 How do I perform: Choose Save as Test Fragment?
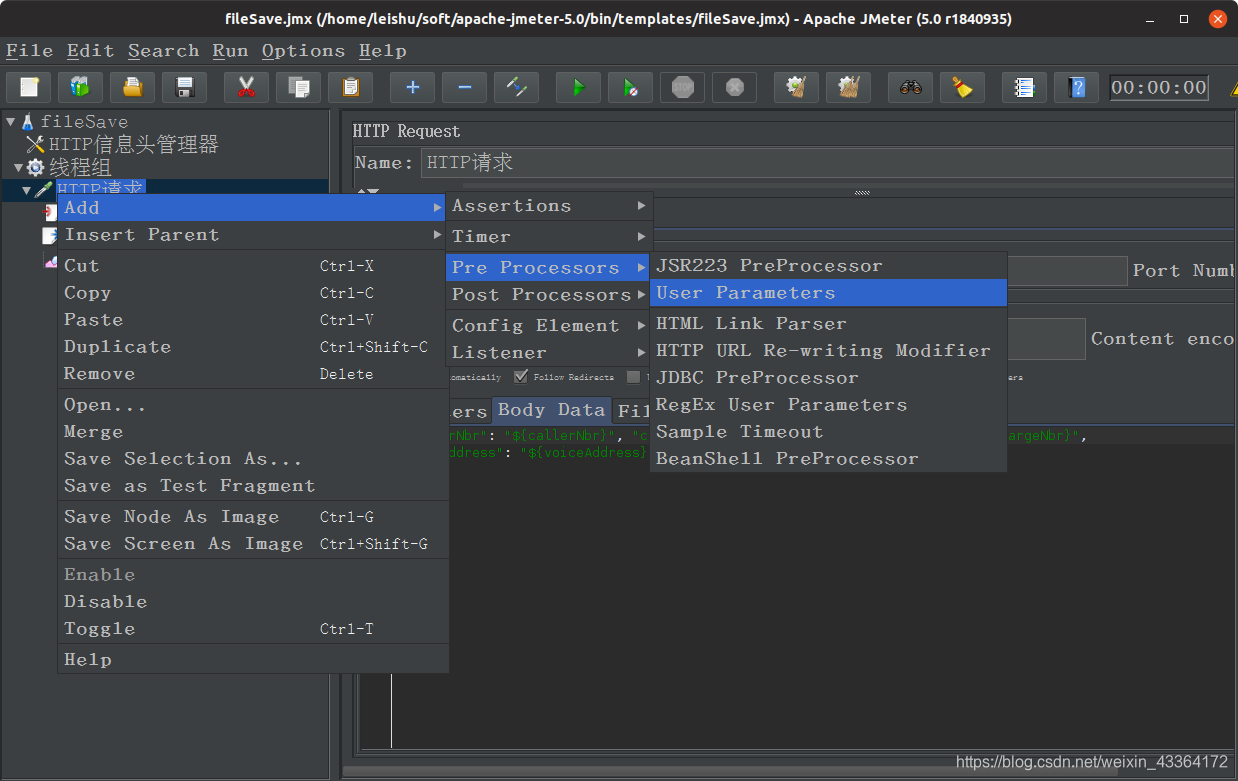253,486
